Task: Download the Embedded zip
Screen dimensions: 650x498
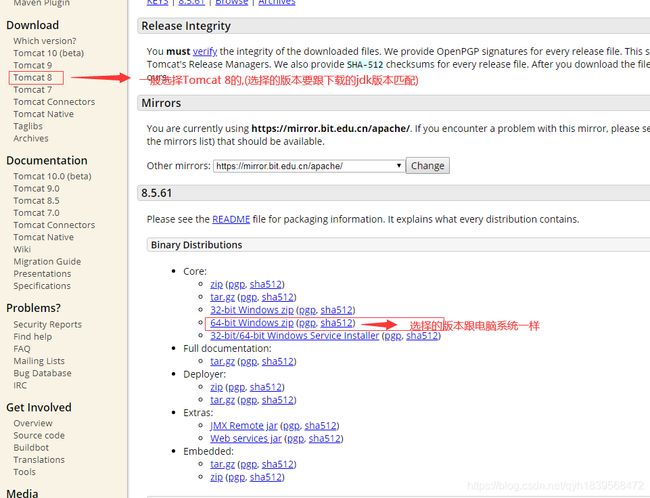Action: pos(216,477)
